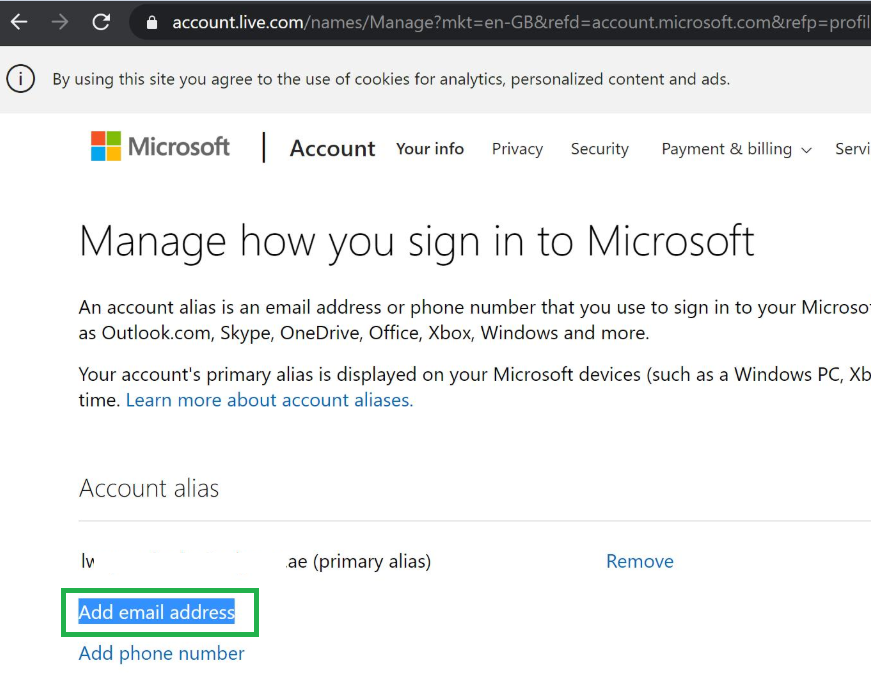Click the Account alias section heading
Screen dimensions: 871x676
tap(149, 488)
